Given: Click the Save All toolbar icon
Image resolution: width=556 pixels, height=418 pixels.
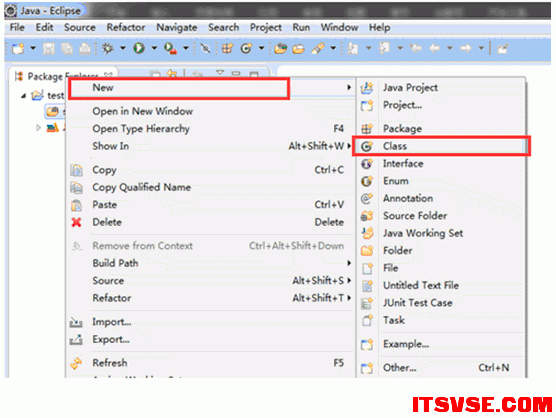Looking at the screenshot, I should 67,48.
